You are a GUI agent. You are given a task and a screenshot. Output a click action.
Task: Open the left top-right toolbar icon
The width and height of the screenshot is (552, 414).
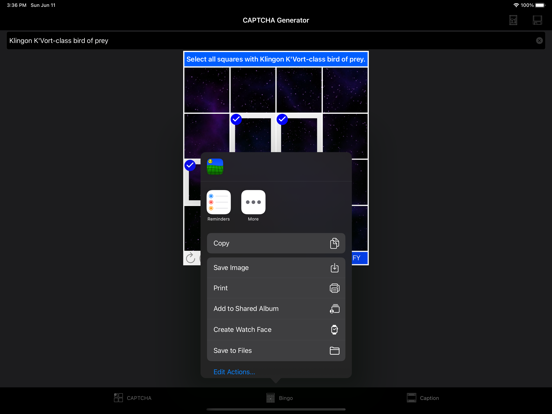coord(513,20)
